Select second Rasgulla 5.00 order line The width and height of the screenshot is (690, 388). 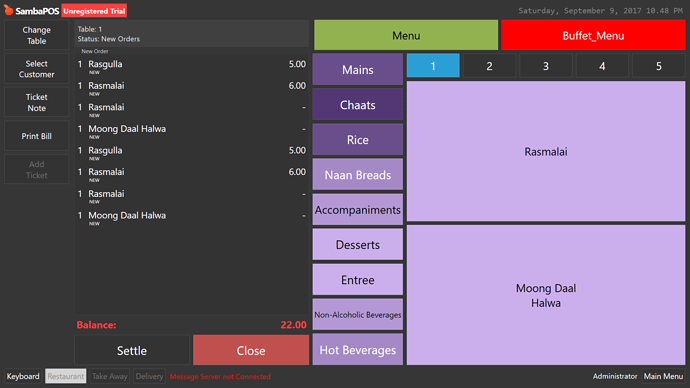(x=192, y=153)
